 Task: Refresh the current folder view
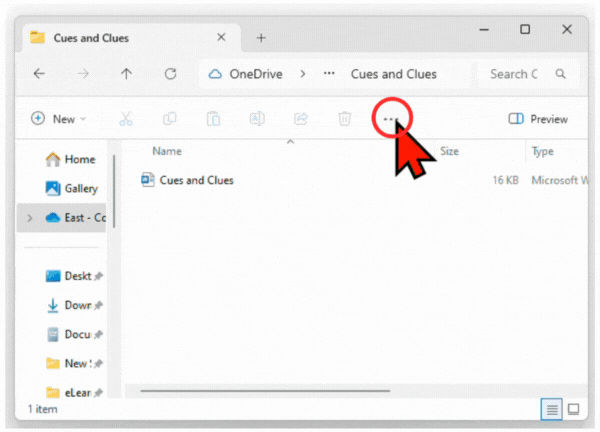(170, 74)
